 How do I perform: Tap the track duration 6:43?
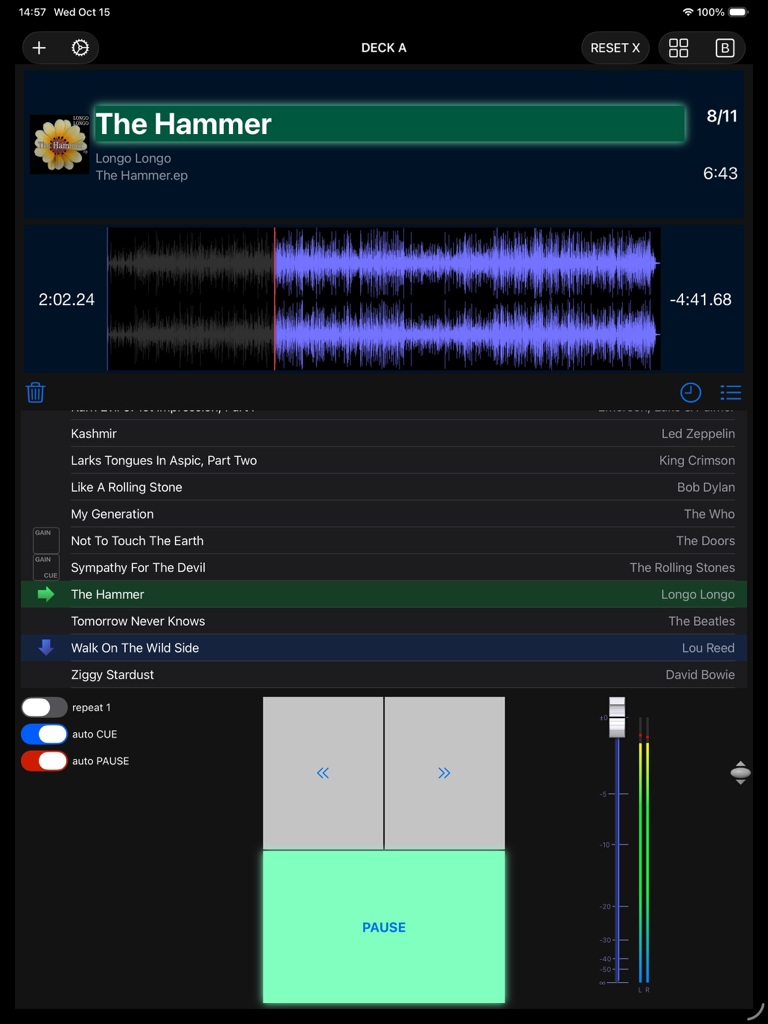point(720,173)
